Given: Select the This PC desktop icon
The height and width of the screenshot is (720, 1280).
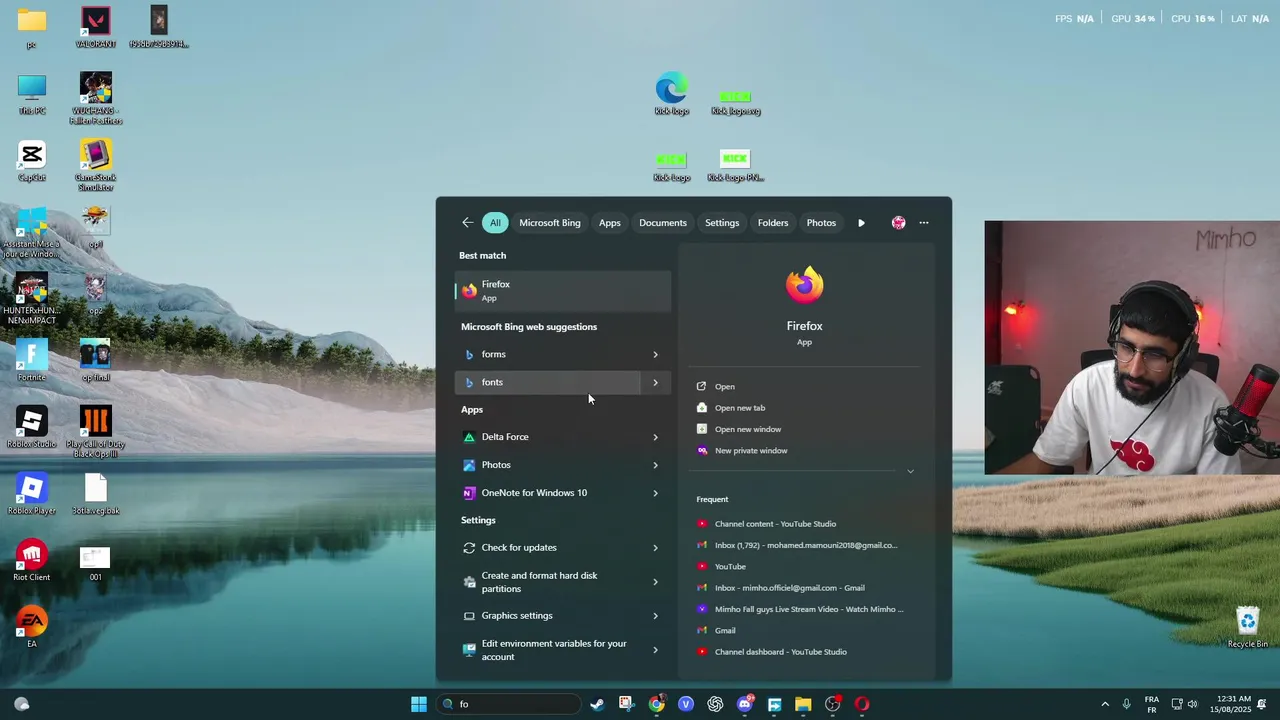Looking at the screenshot, I should [32, 94].
